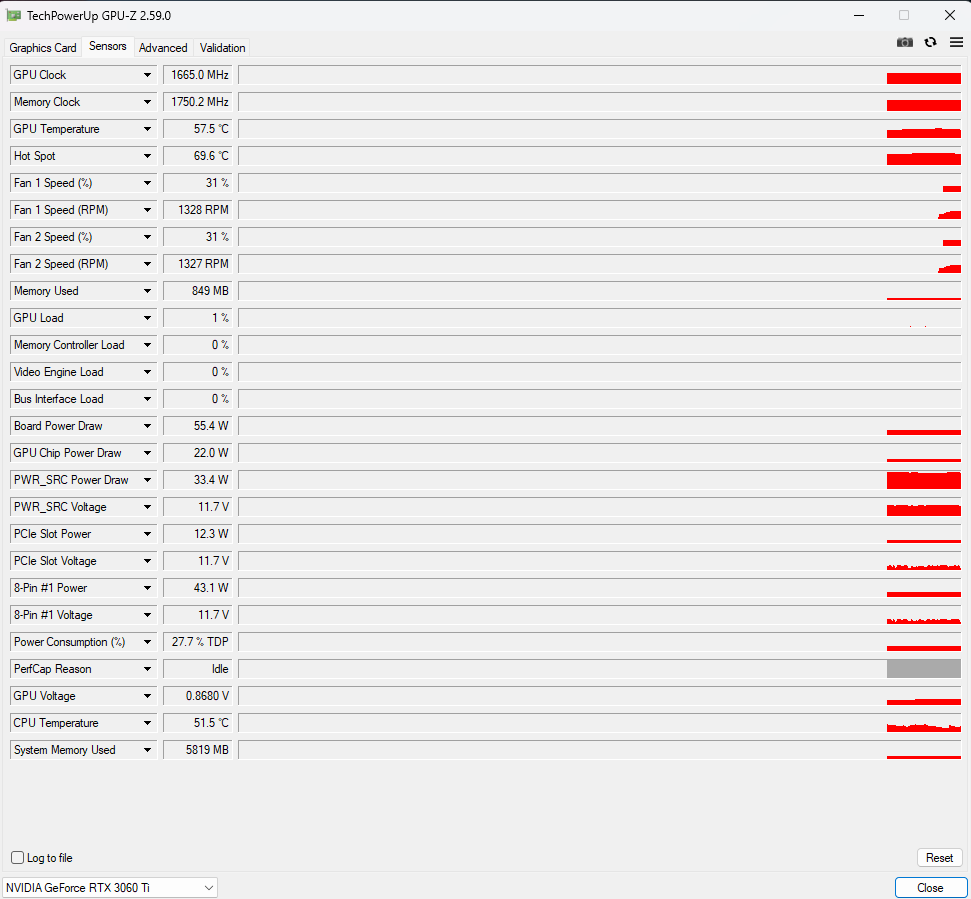Click the GPU Temperature reading 57.5 °C
The width and height of the screenshot is (971, 899).
(x=198, y=129)
